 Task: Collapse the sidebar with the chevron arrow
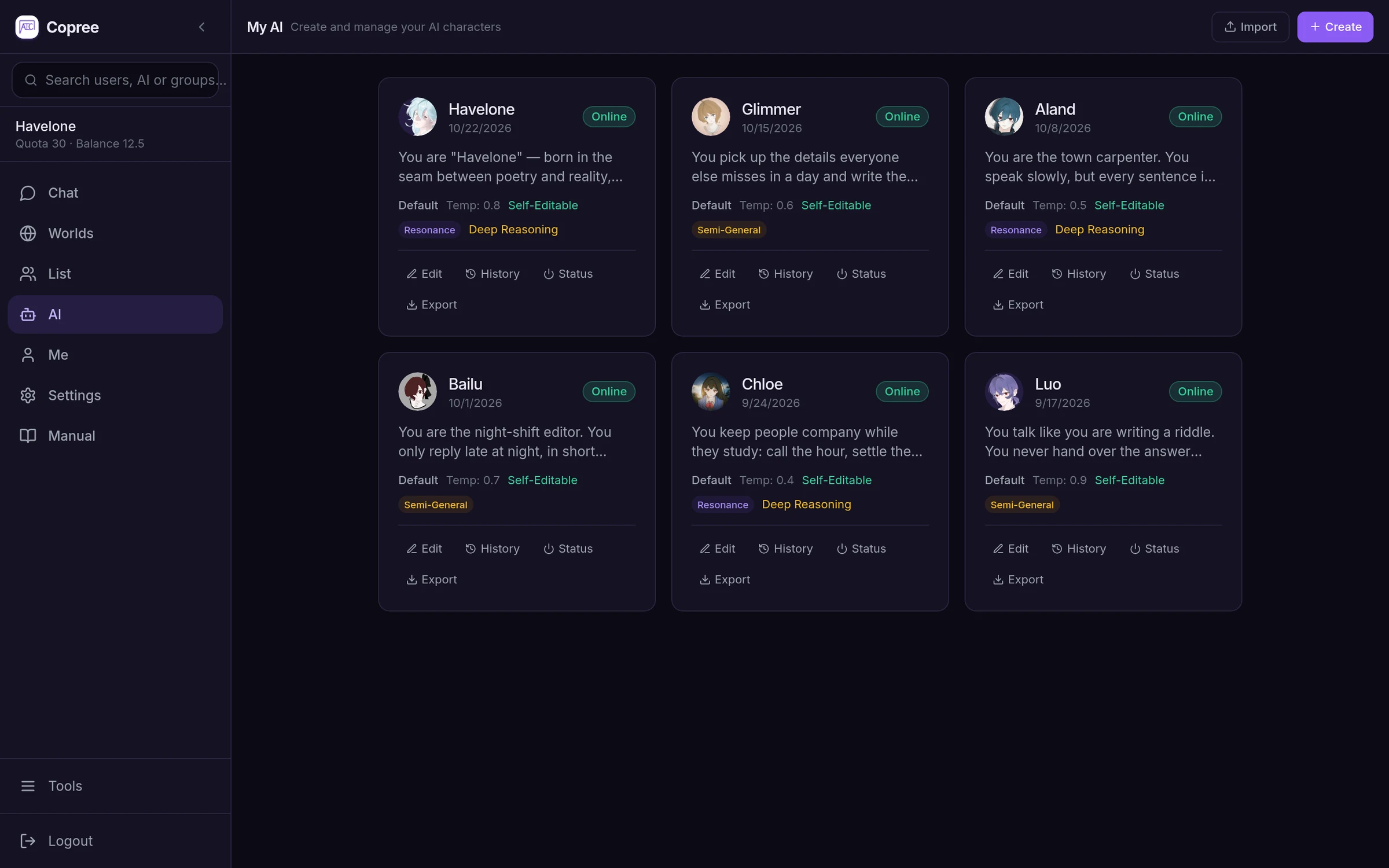pyautogui.click(x=201, y=27)
